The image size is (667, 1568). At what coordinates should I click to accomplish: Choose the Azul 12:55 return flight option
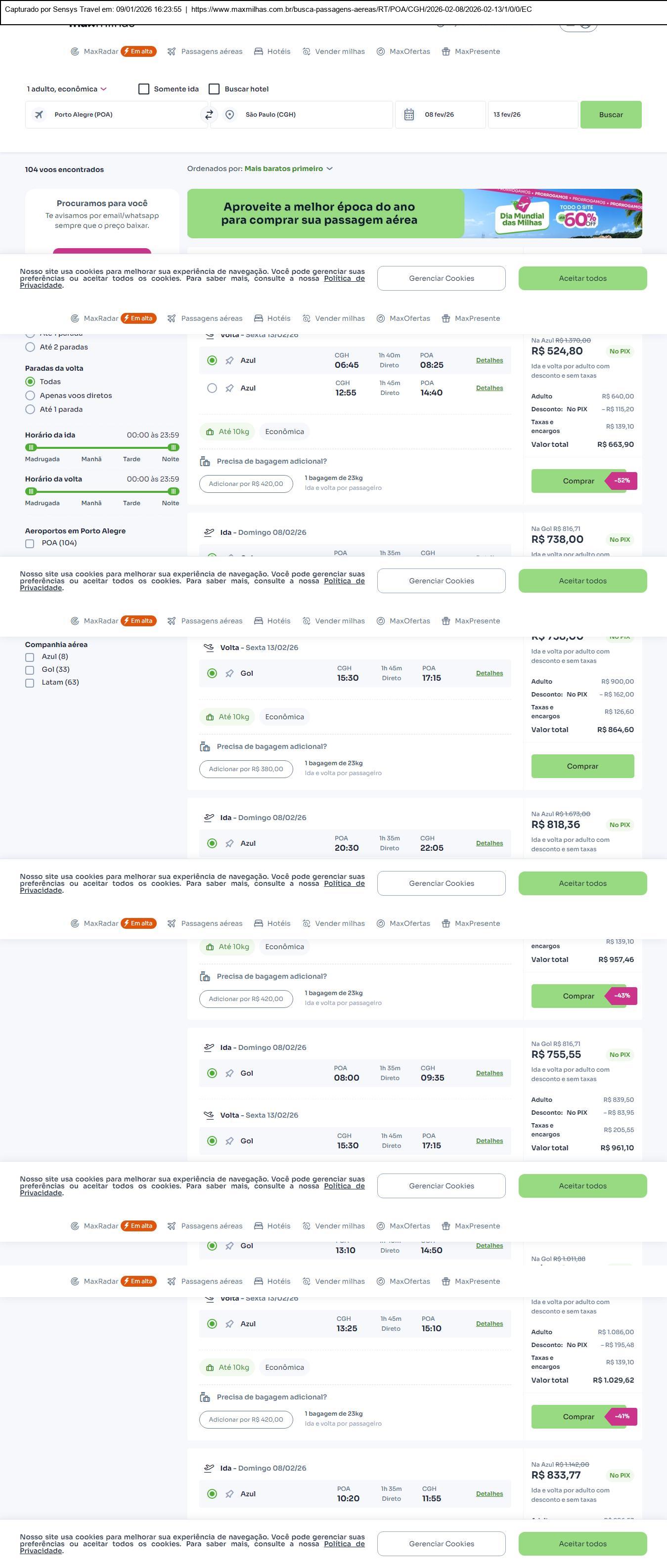tap(212, 389)
